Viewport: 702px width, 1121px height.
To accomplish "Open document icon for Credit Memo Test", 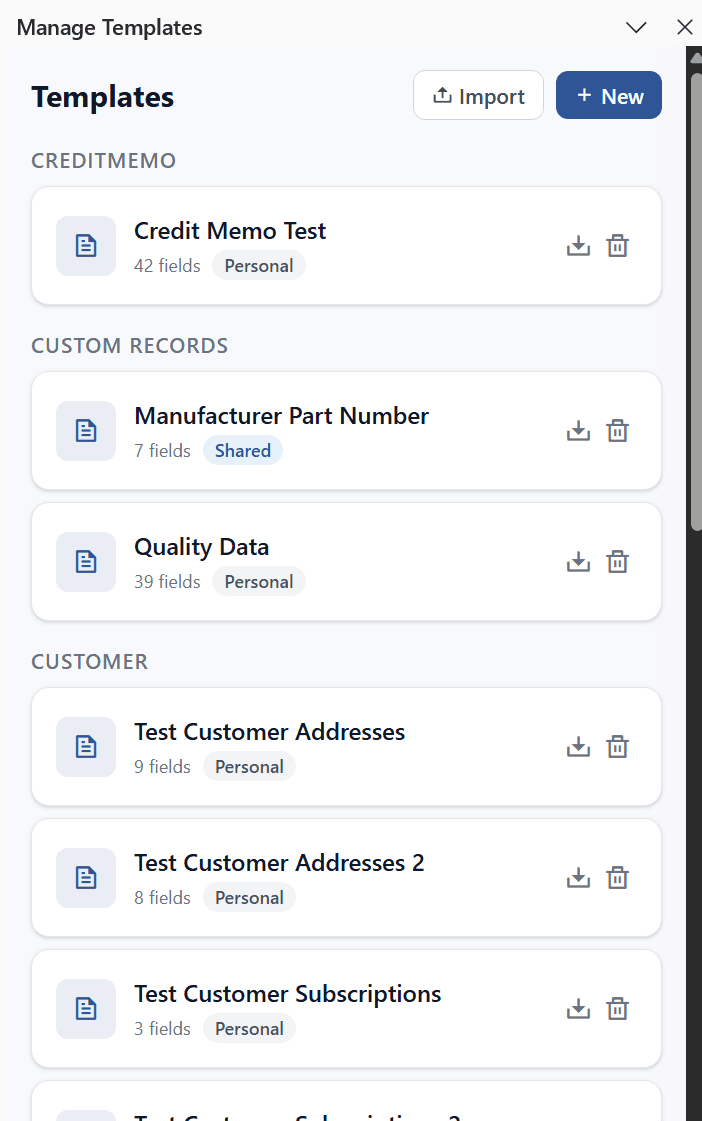I will point(86,246).
